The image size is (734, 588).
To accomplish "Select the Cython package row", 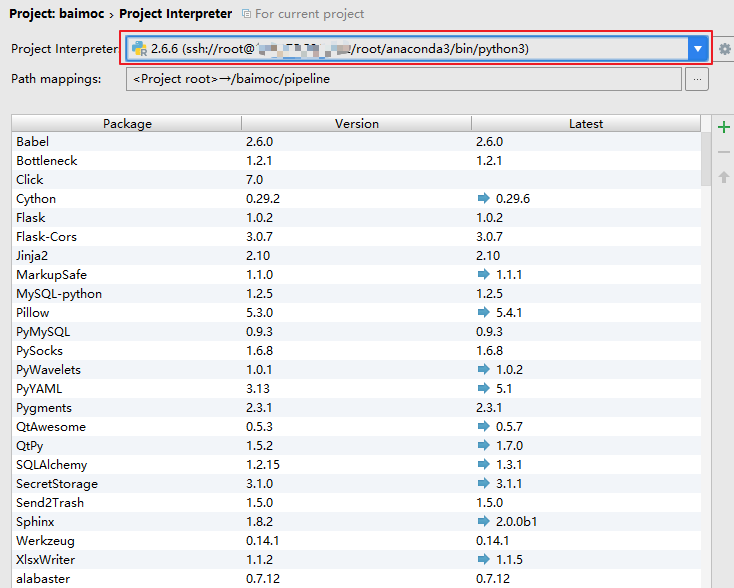I will [356, 198].
